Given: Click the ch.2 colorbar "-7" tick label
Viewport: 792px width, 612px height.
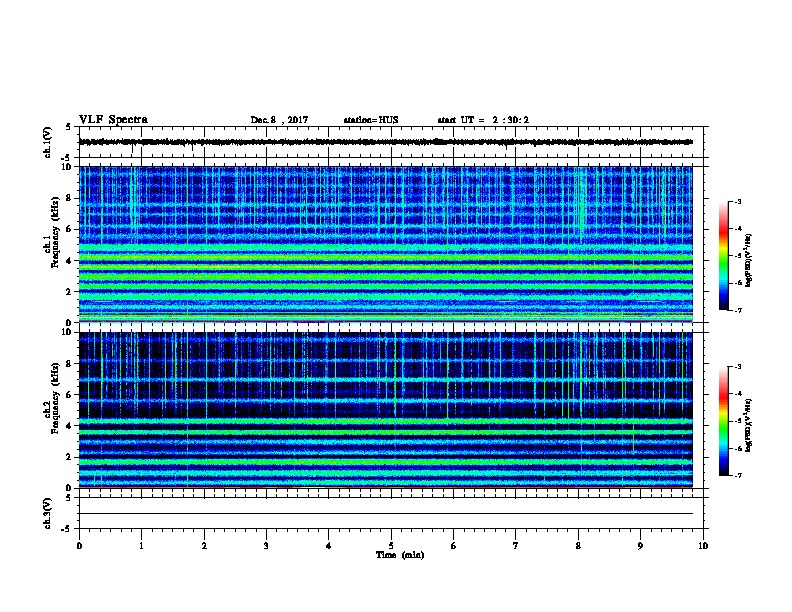Looking at the screenshot, I should [x=737, y=476].
